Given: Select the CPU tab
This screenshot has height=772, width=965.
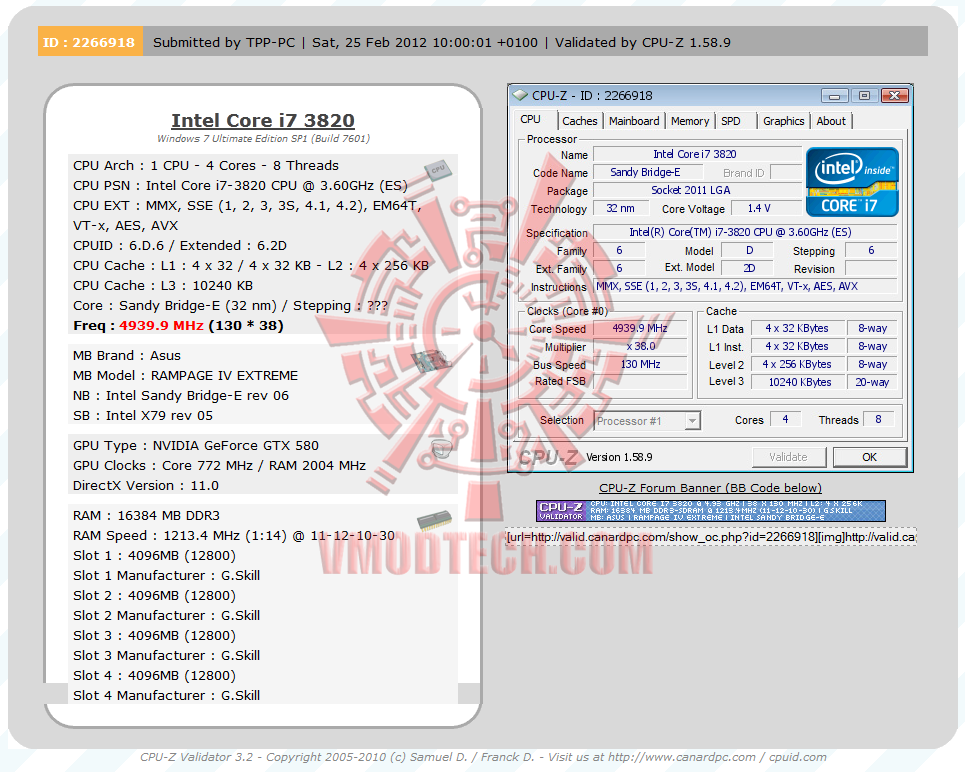Looking at the screenshot, I should [x=531, y=119].
